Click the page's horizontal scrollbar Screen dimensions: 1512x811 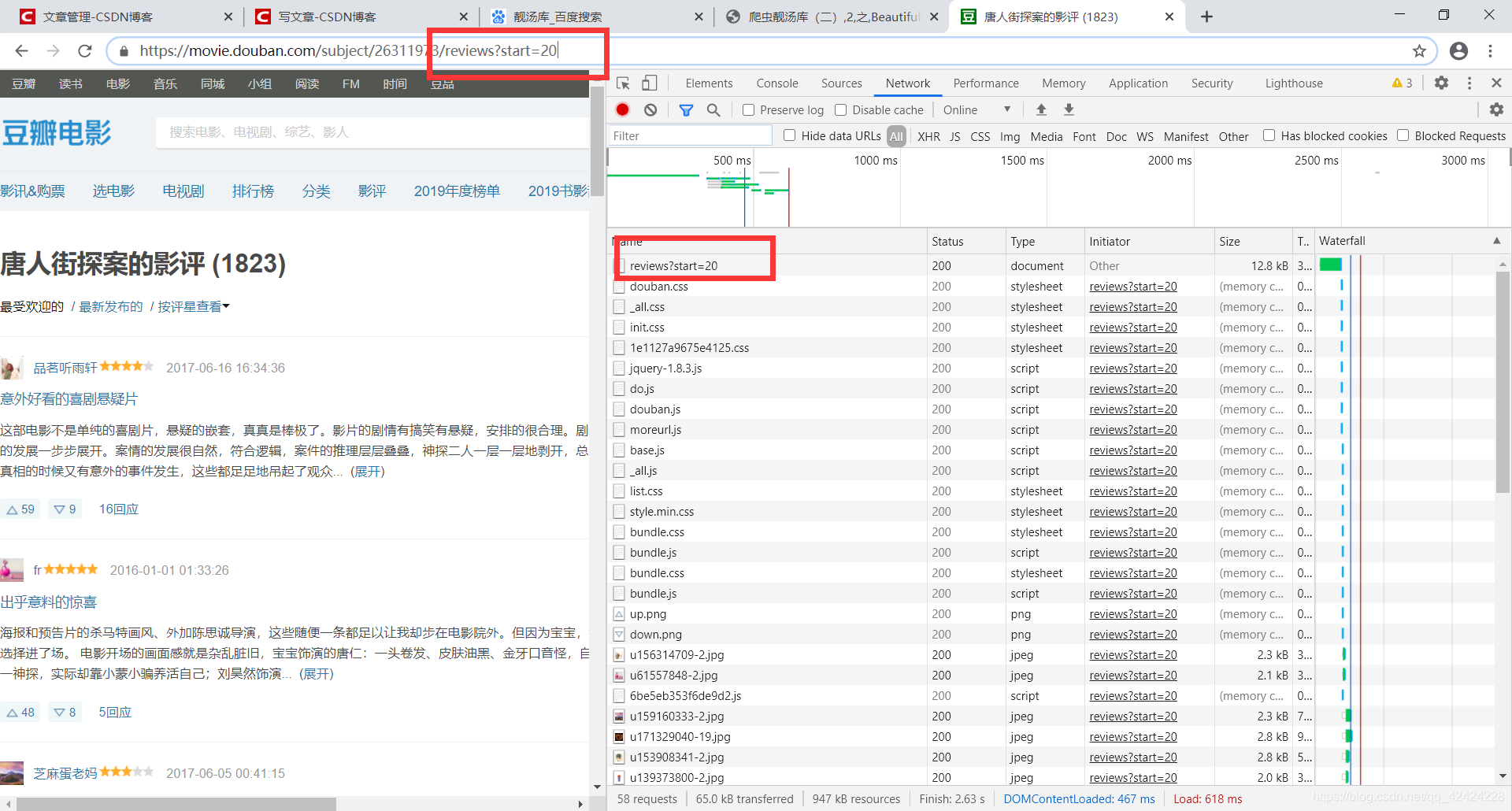pyautogui.click(x=176, y=804)
